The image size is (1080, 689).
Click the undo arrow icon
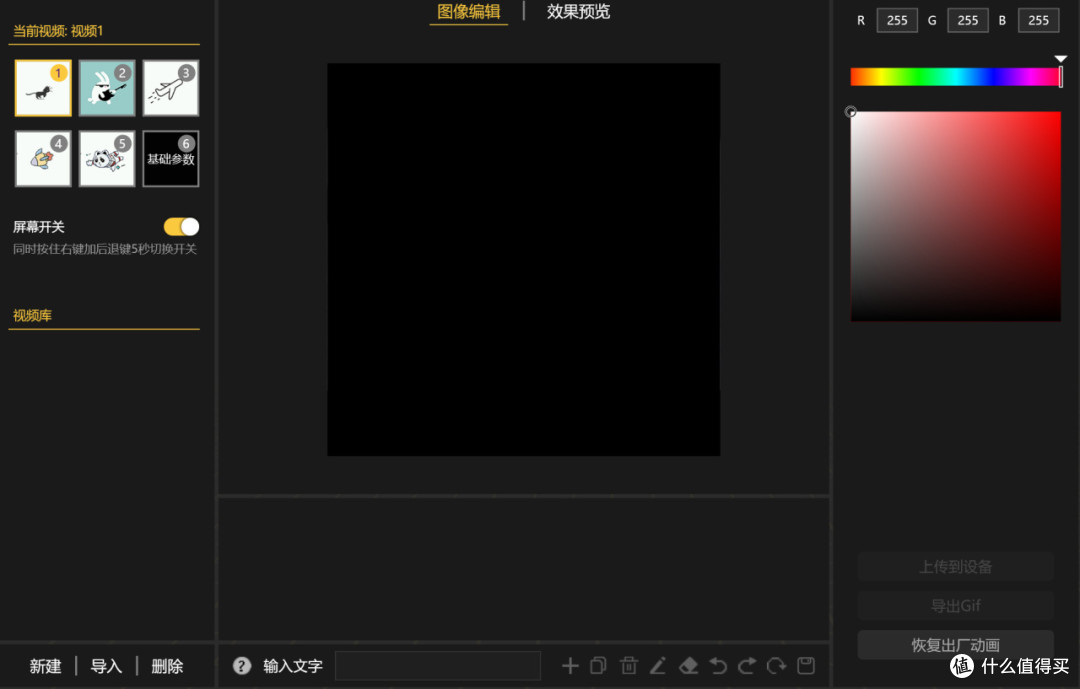718,666
